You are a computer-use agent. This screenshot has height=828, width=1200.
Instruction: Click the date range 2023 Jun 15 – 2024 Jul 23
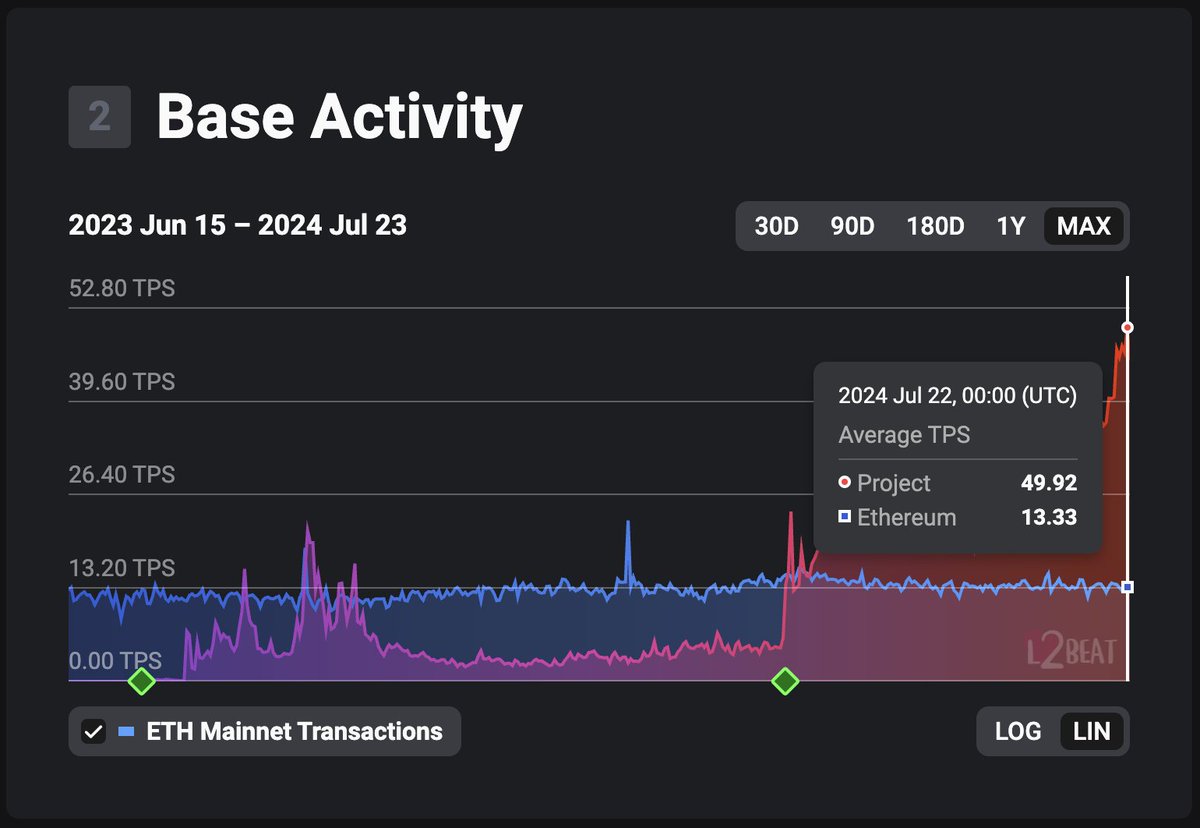pos(238,226)
